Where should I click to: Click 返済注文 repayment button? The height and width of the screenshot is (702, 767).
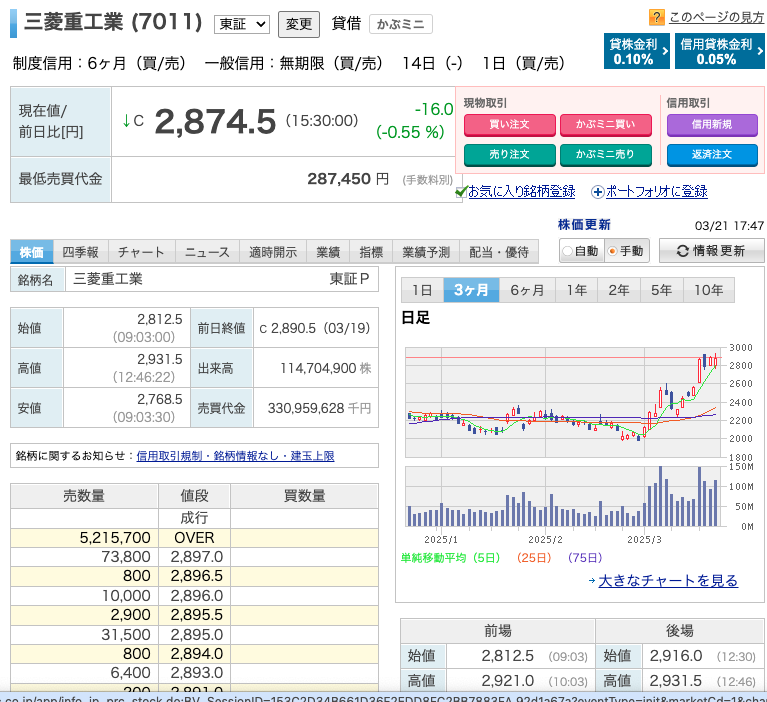tap(712, 155)
